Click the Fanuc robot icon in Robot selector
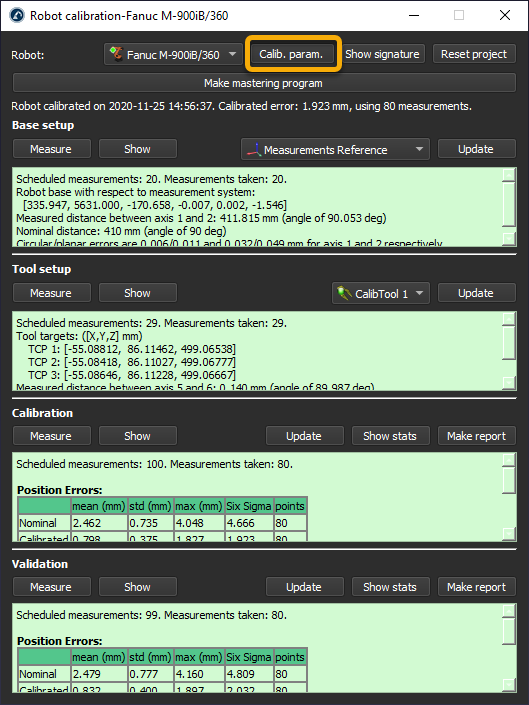Viewport: 529px width, 705px height. (x=116, y=54)
